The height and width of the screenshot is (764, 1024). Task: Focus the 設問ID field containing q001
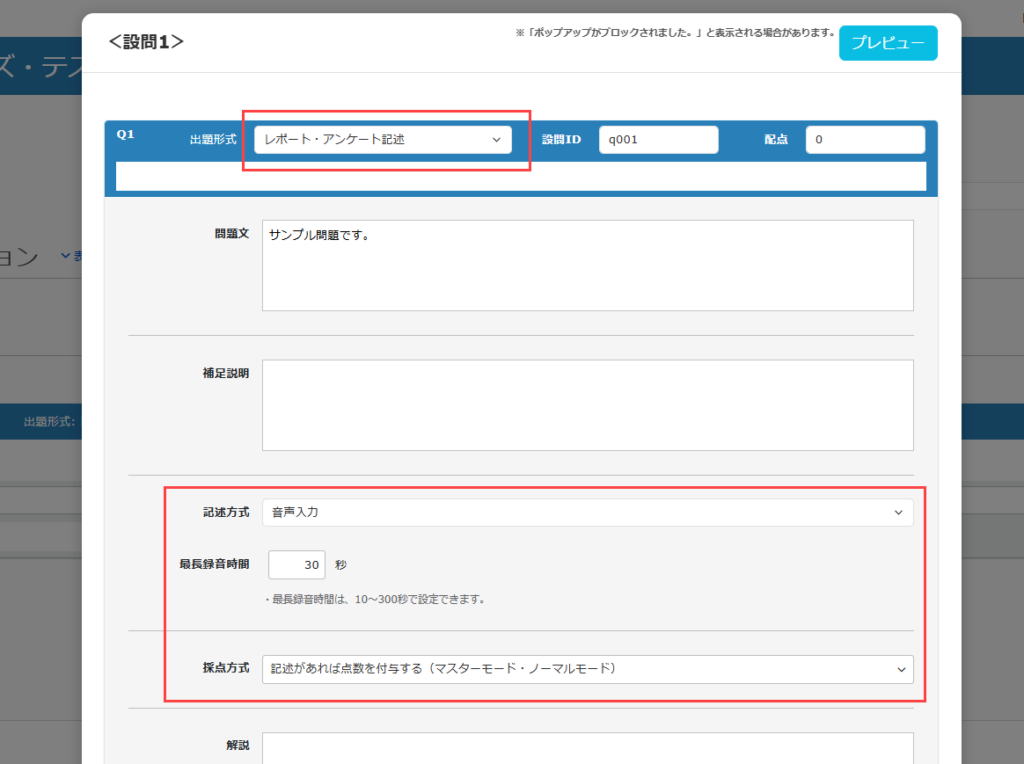click(658, 140)
